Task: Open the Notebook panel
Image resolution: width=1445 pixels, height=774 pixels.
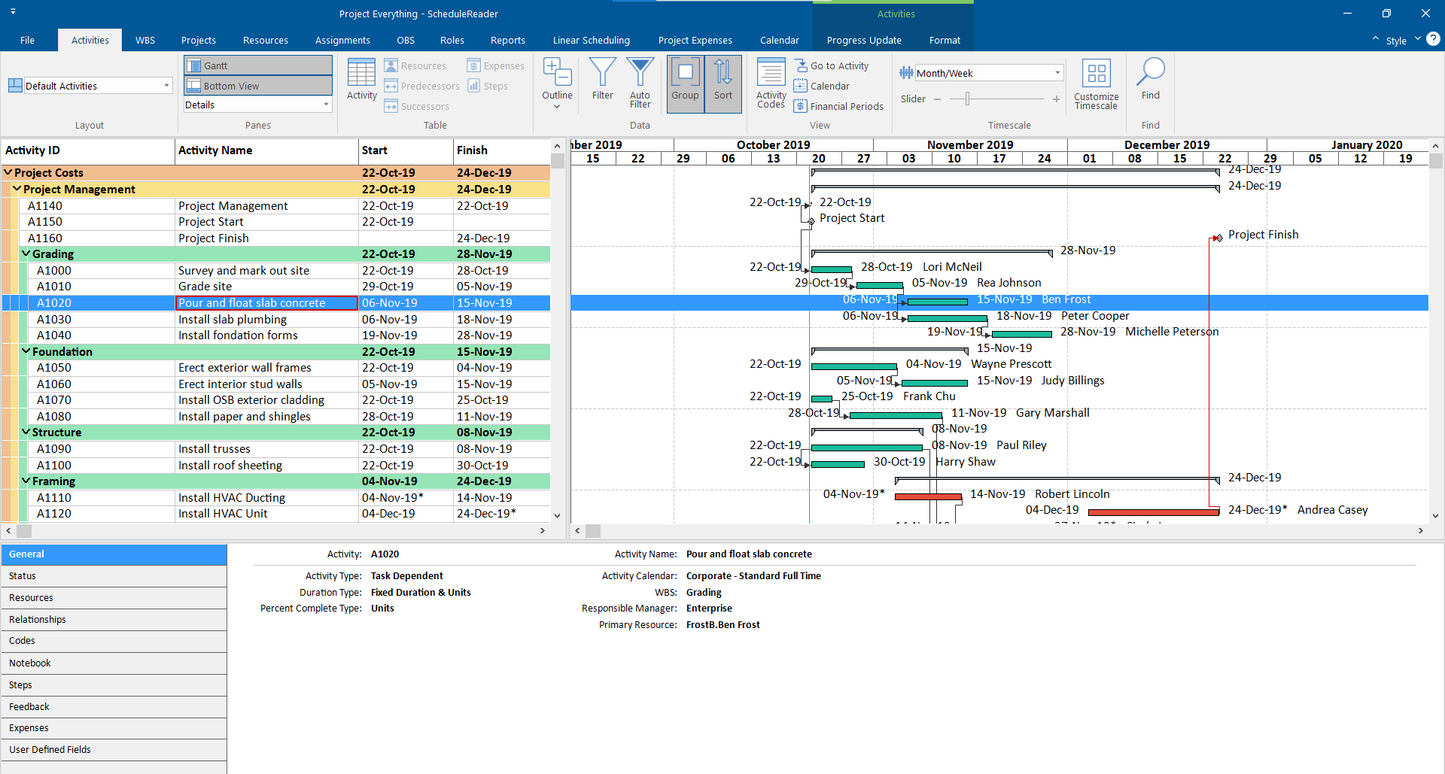Action: pos(30,662)
